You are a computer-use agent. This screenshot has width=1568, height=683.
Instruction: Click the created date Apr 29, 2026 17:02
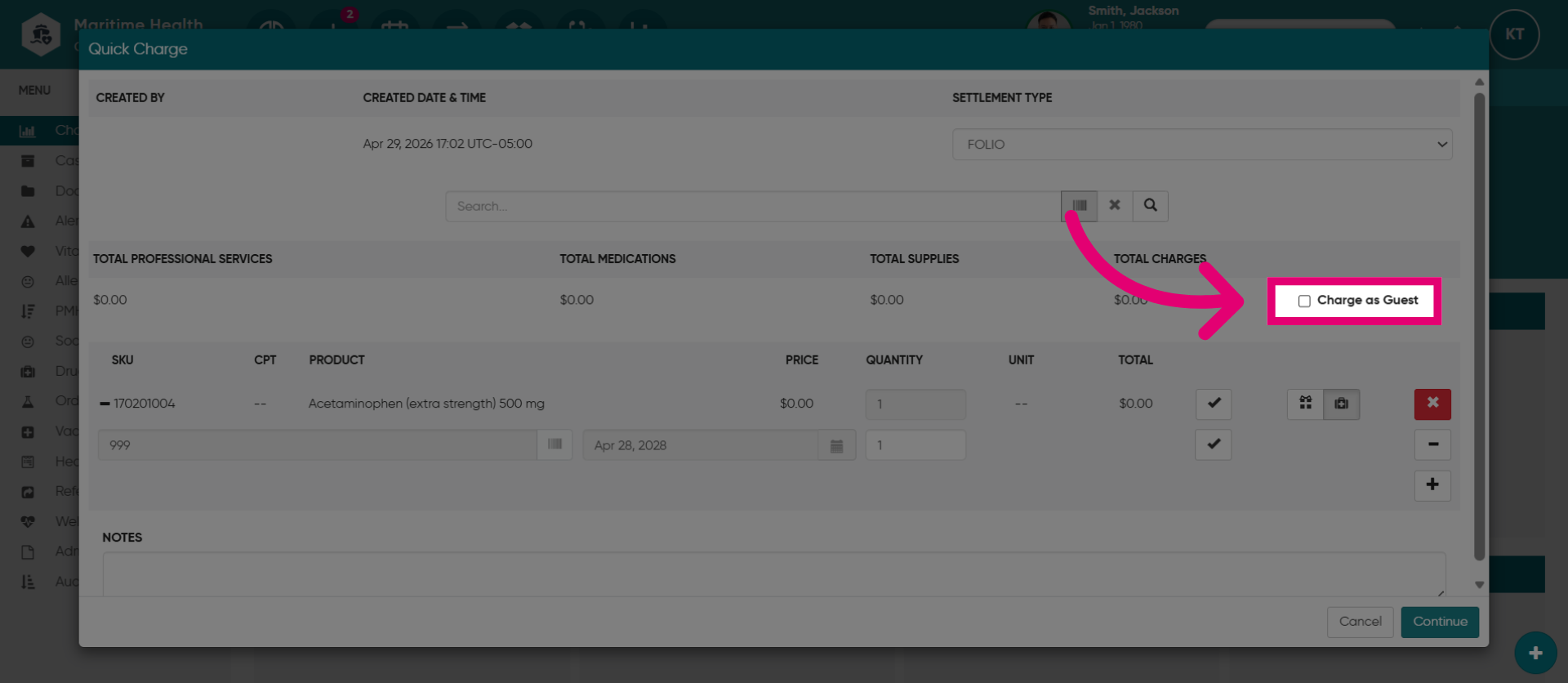coord(448,144)
